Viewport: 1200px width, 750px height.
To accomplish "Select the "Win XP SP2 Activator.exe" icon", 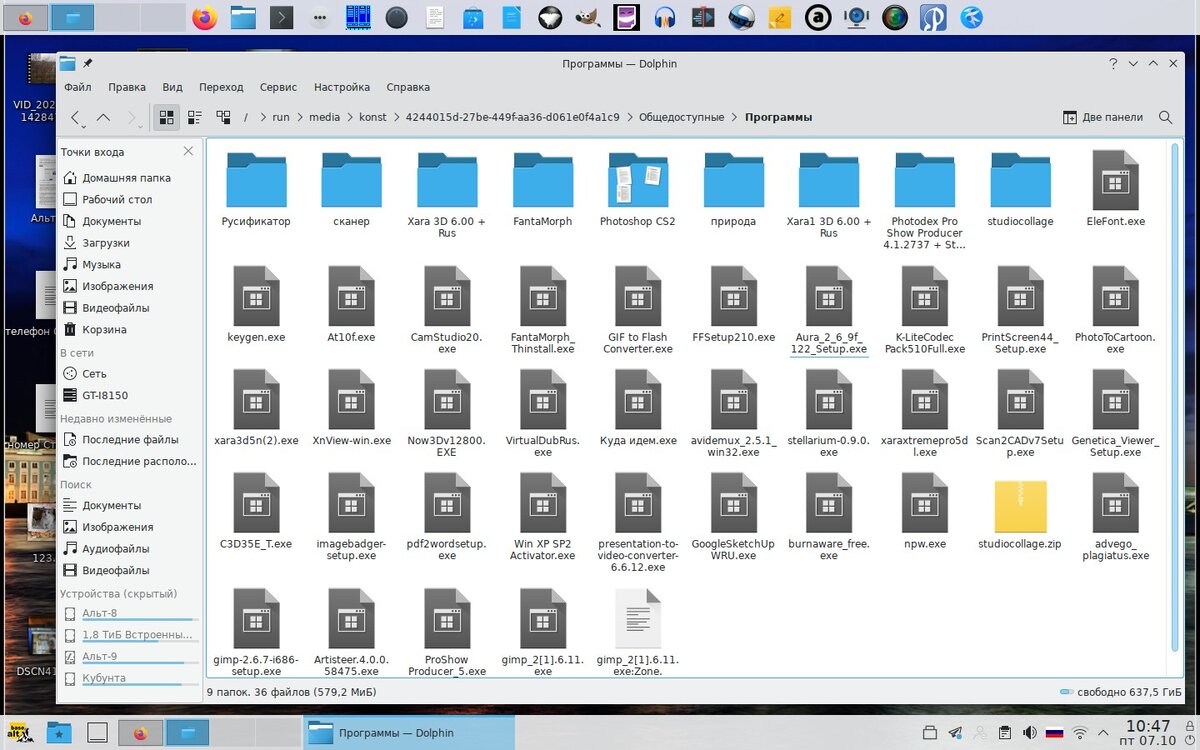I will (x=543, y=503).
